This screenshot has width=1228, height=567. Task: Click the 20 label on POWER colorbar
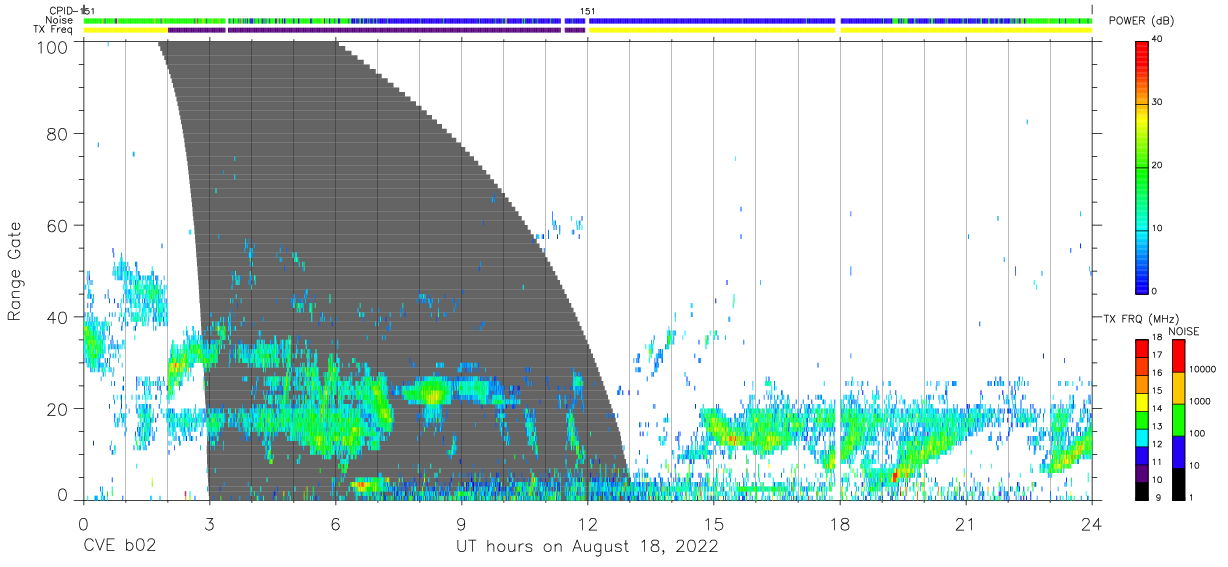click(x=1158, y=165)
